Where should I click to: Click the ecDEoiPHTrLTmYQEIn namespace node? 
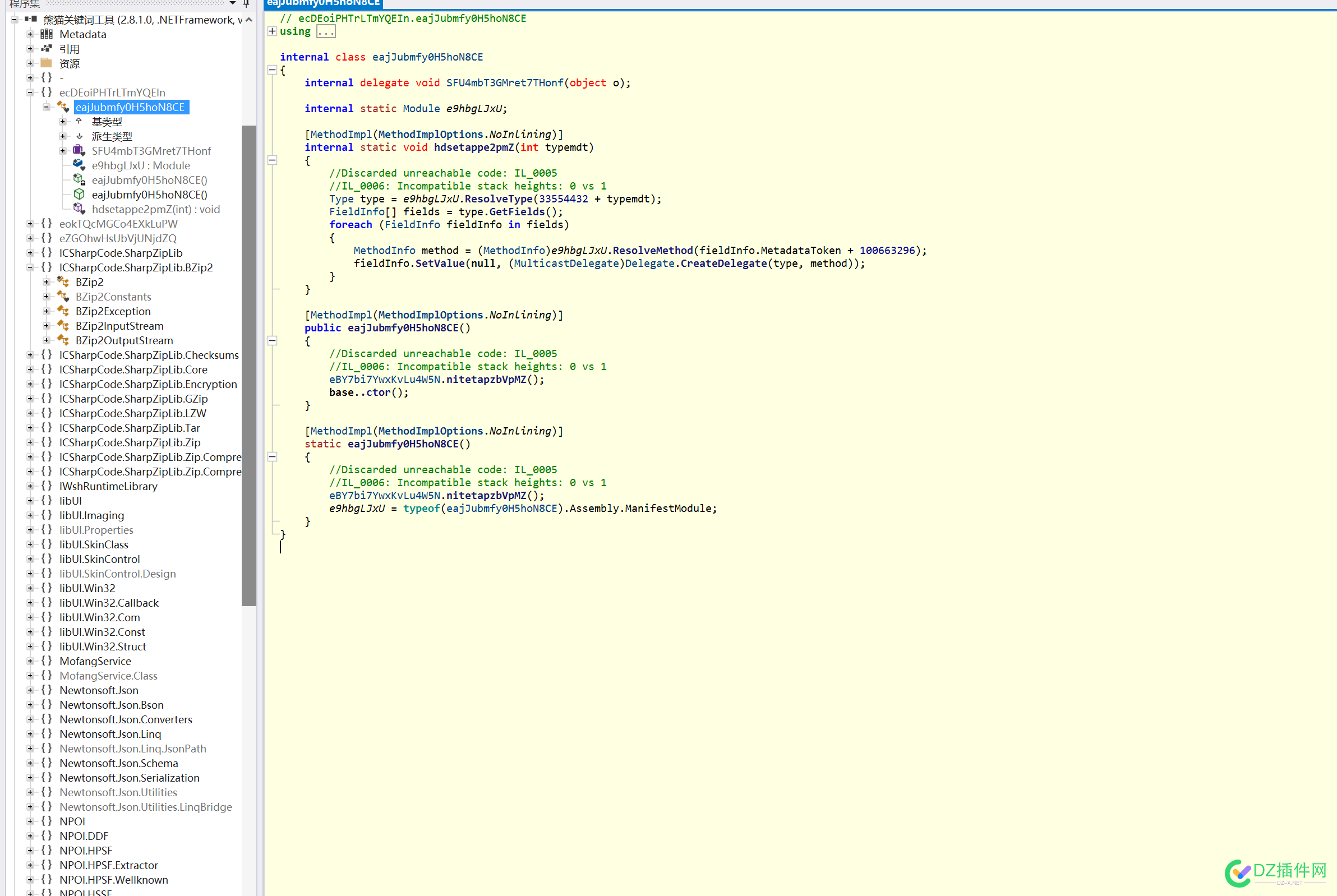click(112, 92)
